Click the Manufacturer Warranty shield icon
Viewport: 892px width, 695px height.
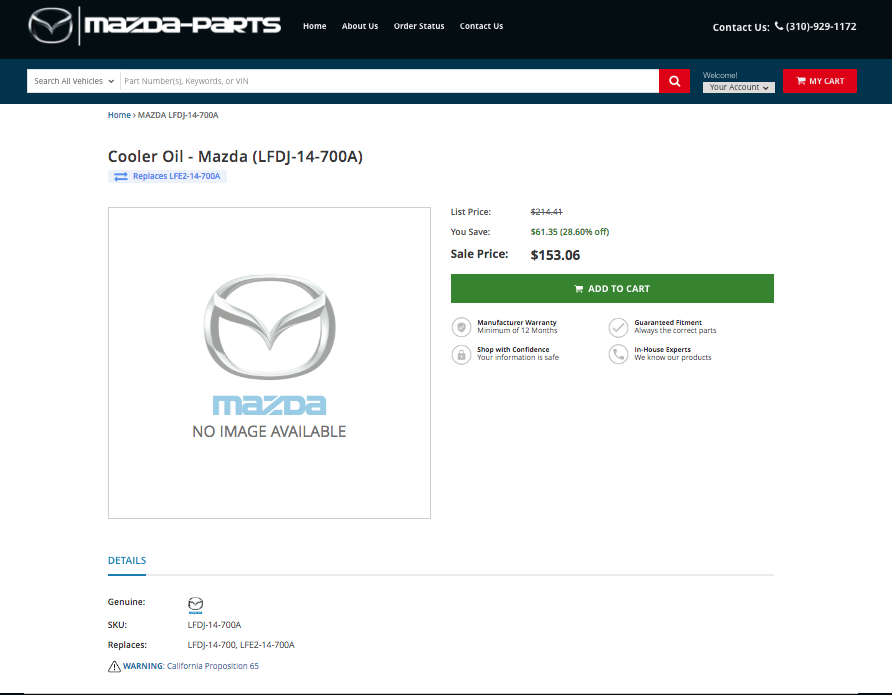[x=461, y=327]
